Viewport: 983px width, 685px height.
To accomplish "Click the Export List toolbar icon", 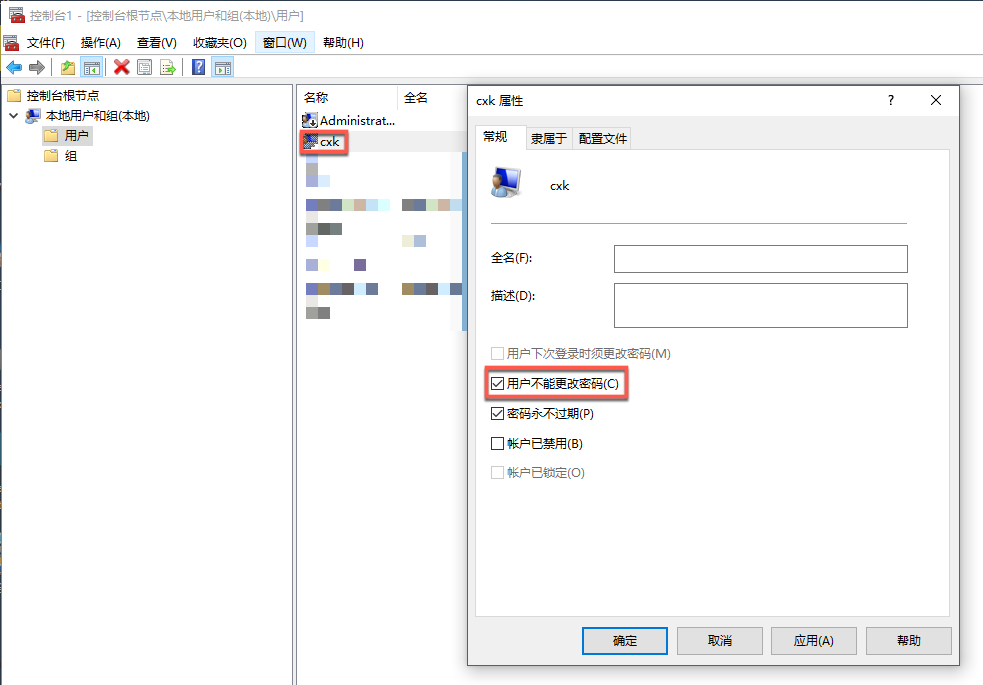I will click(168, 67).
